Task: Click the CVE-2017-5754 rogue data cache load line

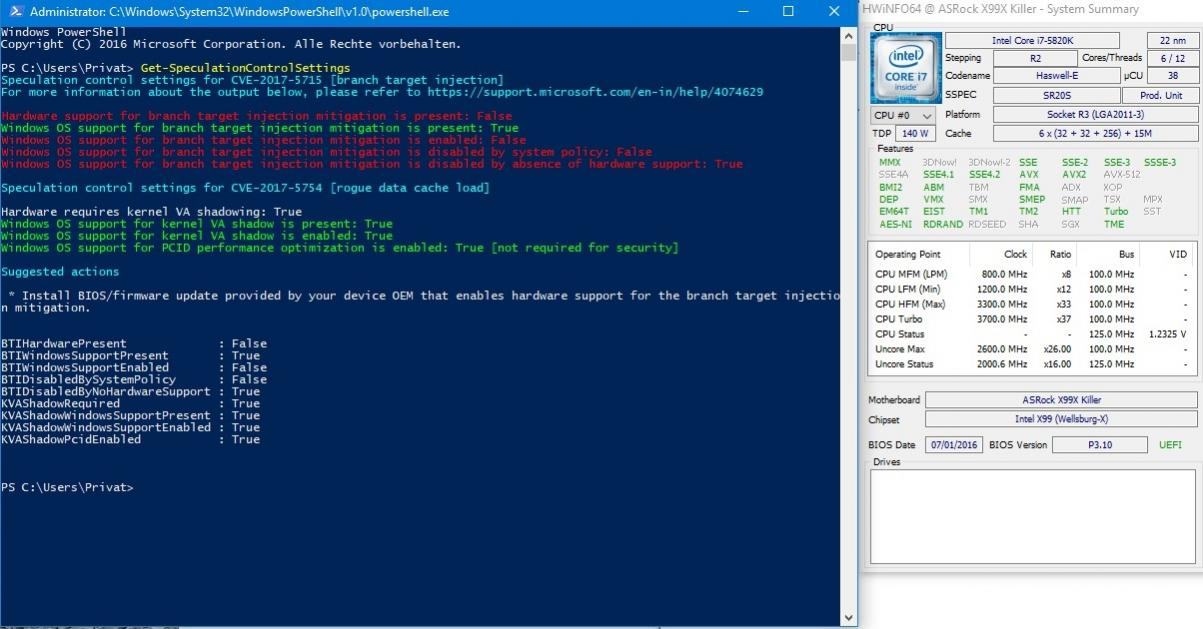Action: click(245, 188)
